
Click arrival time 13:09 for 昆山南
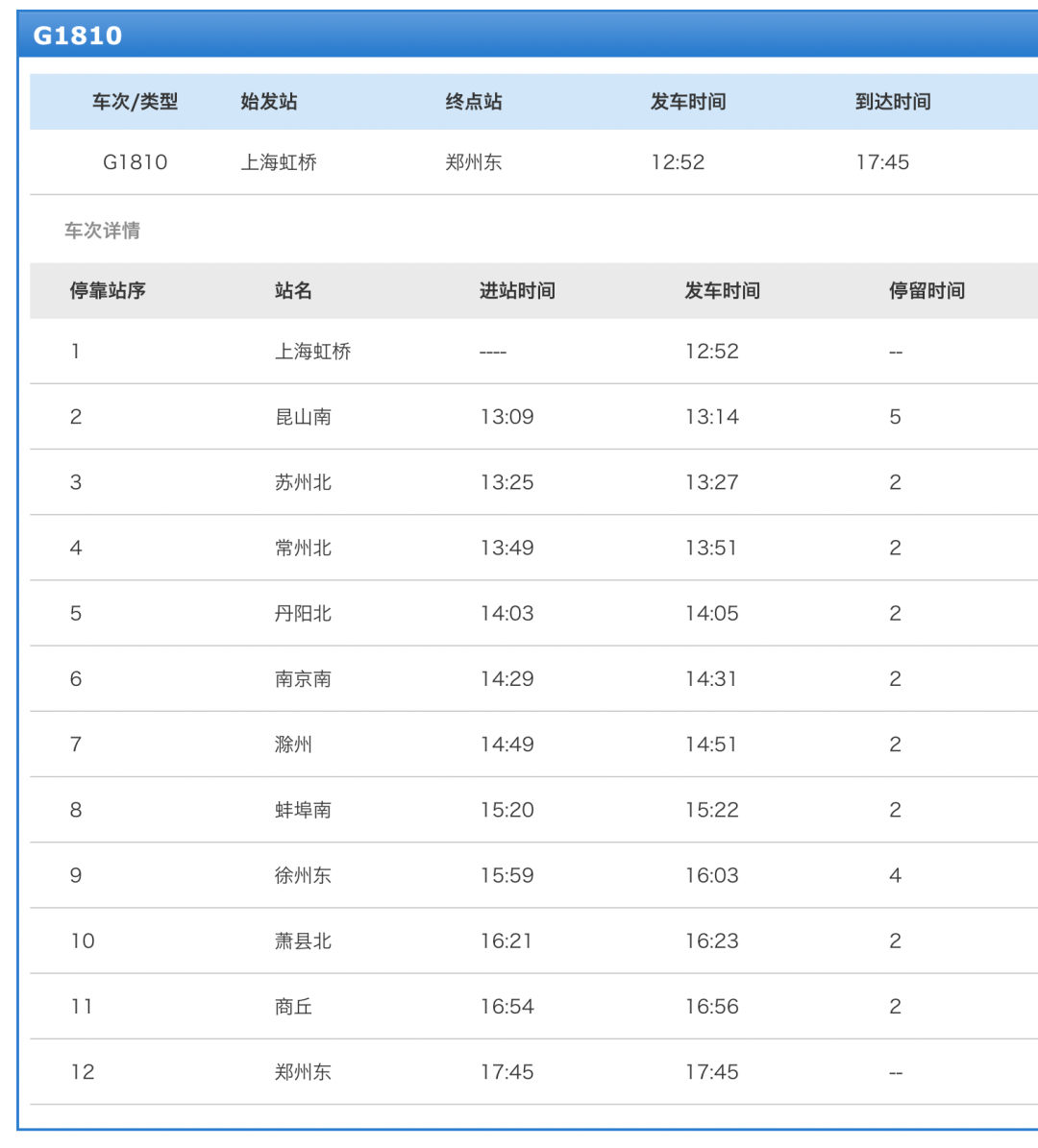pos(507,417)
